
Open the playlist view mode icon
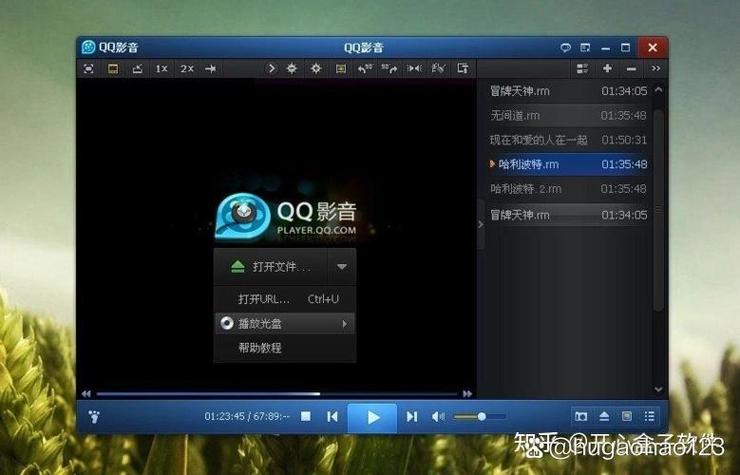(x=582, y=69)
